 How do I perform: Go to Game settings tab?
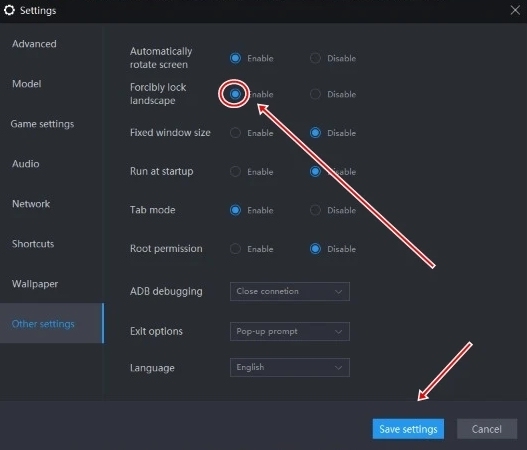click(42, 124)
